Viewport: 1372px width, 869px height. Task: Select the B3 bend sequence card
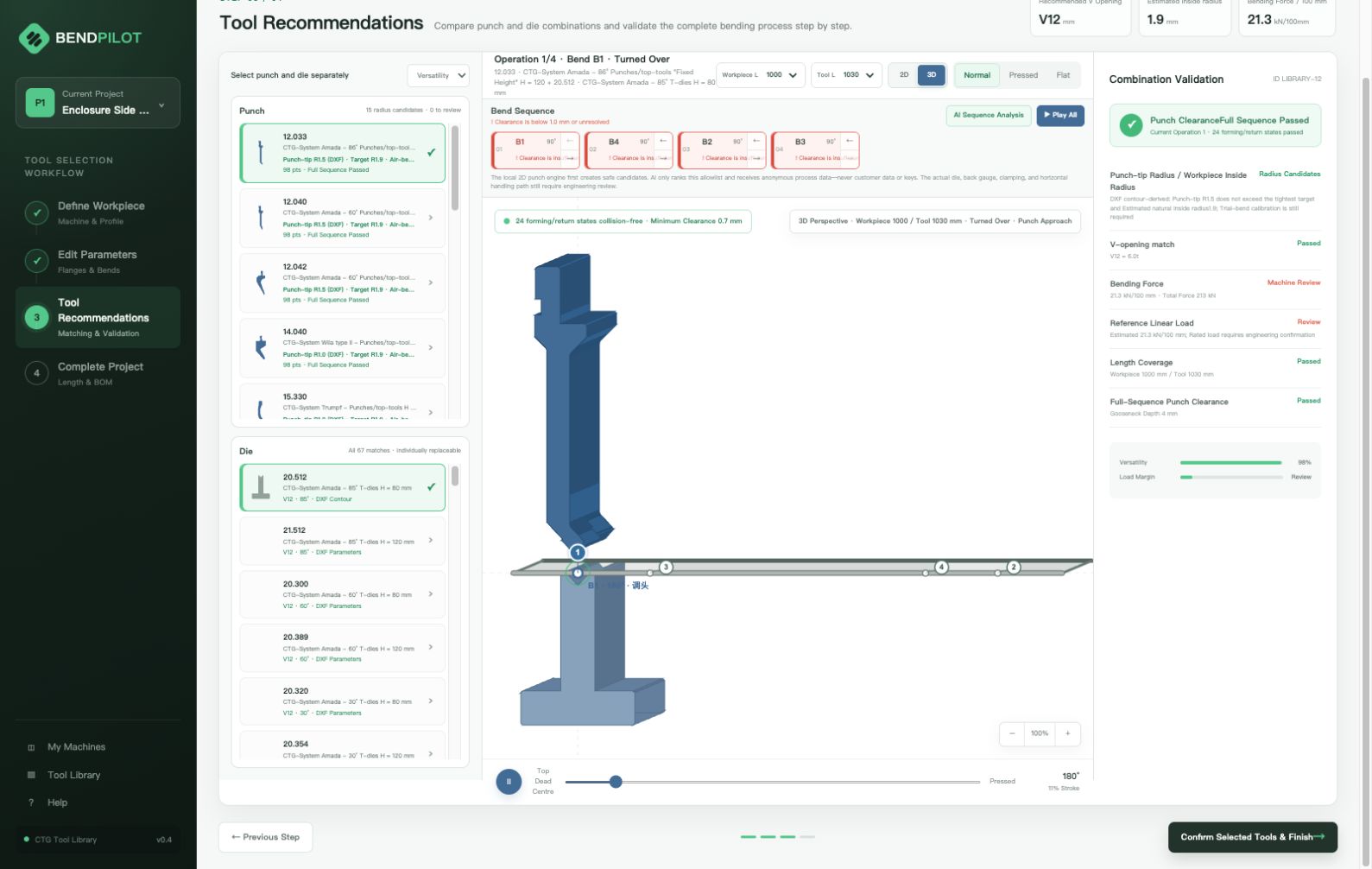pyautogui.click(x=815, y=150)
